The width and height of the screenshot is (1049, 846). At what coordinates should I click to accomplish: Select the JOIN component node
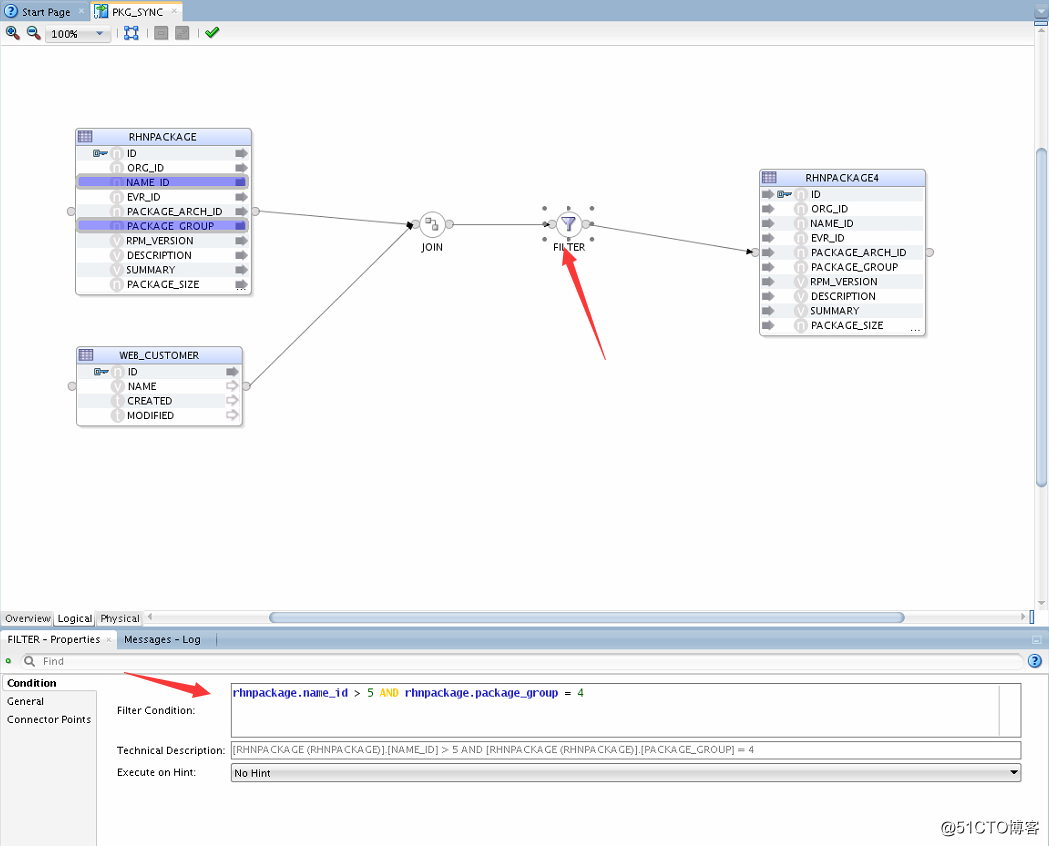432,224
